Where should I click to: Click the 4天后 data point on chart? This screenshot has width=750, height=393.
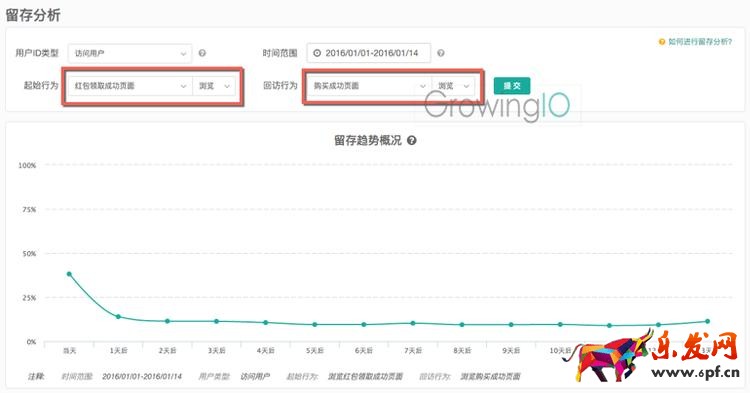265,323
